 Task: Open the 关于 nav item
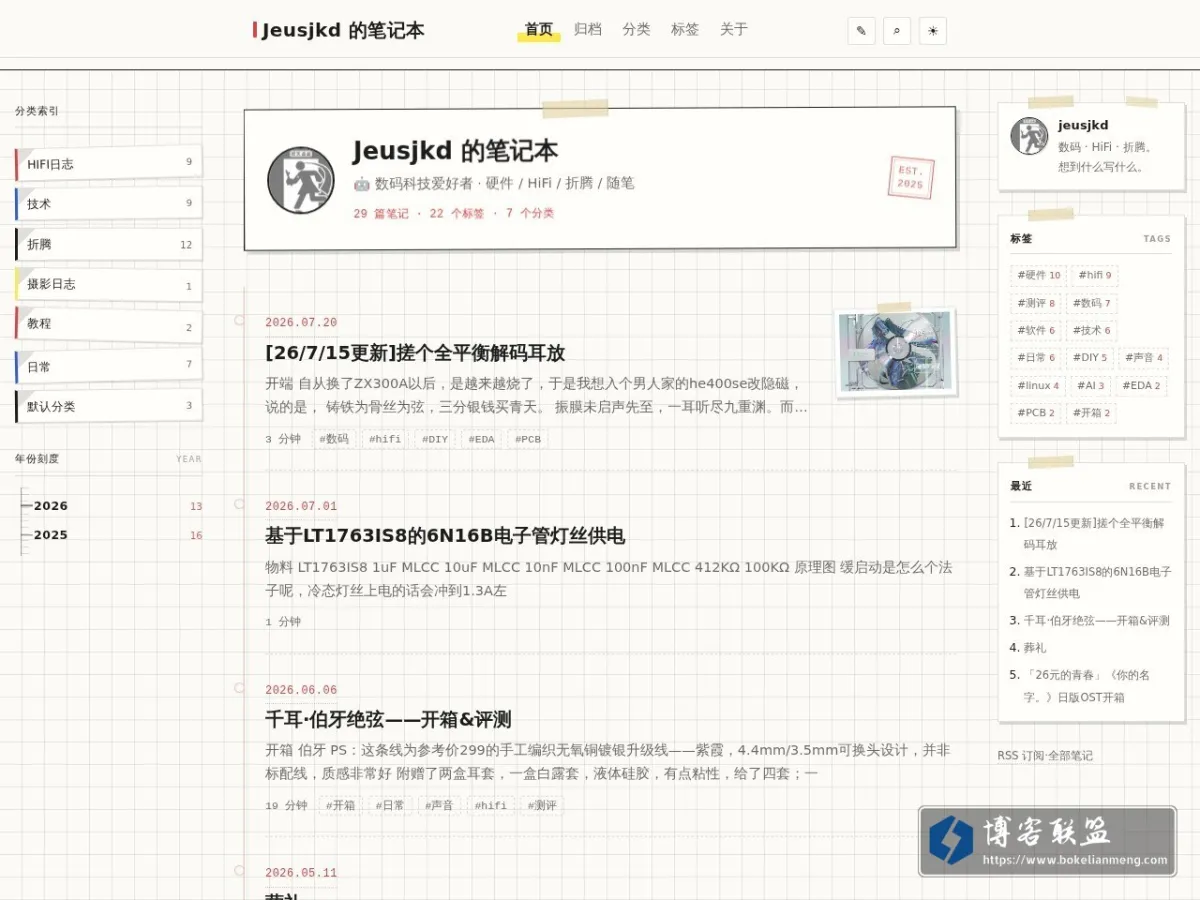click(x=734, y=30)
